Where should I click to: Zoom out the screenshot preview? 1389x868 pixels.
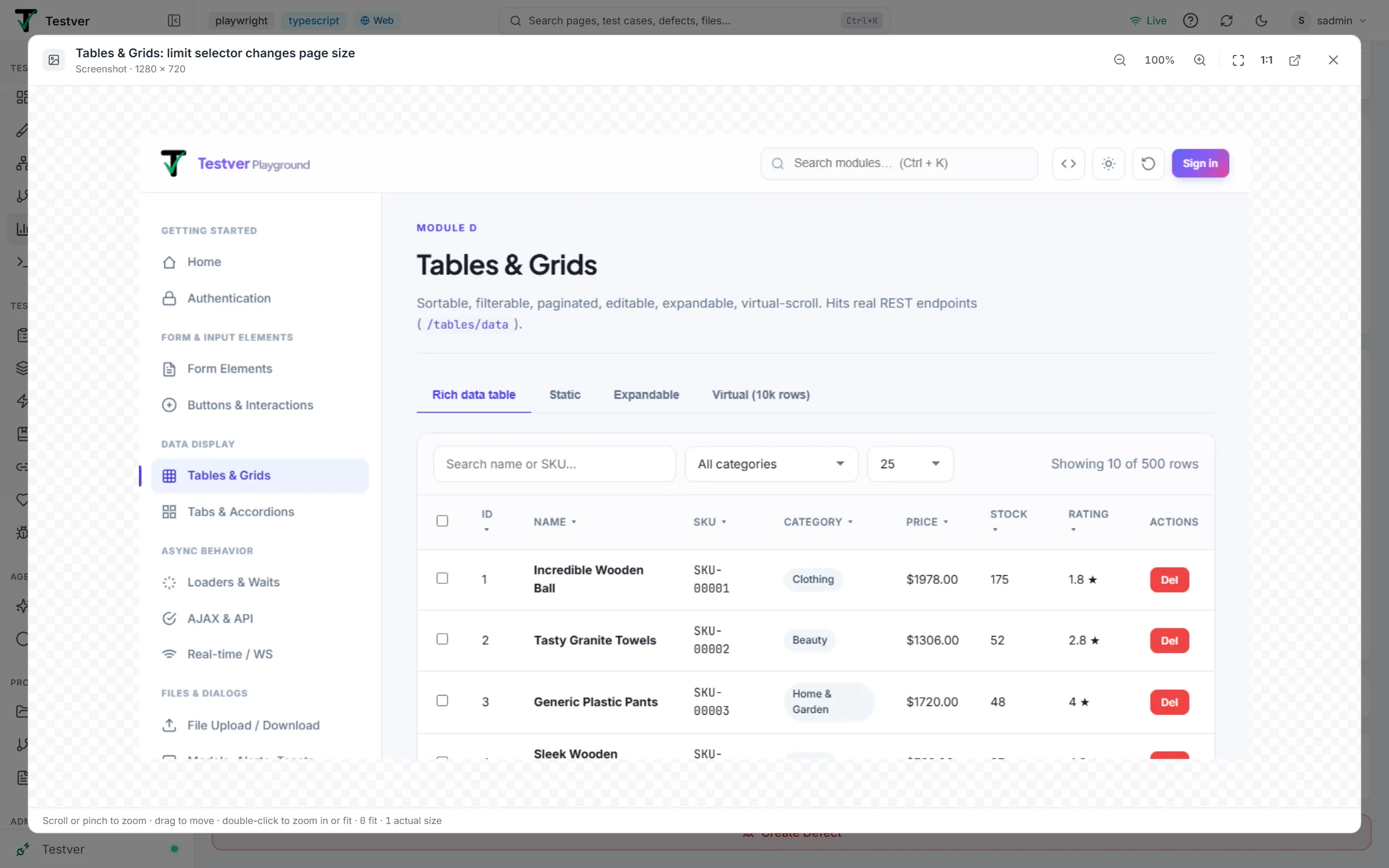(1119, 60)
